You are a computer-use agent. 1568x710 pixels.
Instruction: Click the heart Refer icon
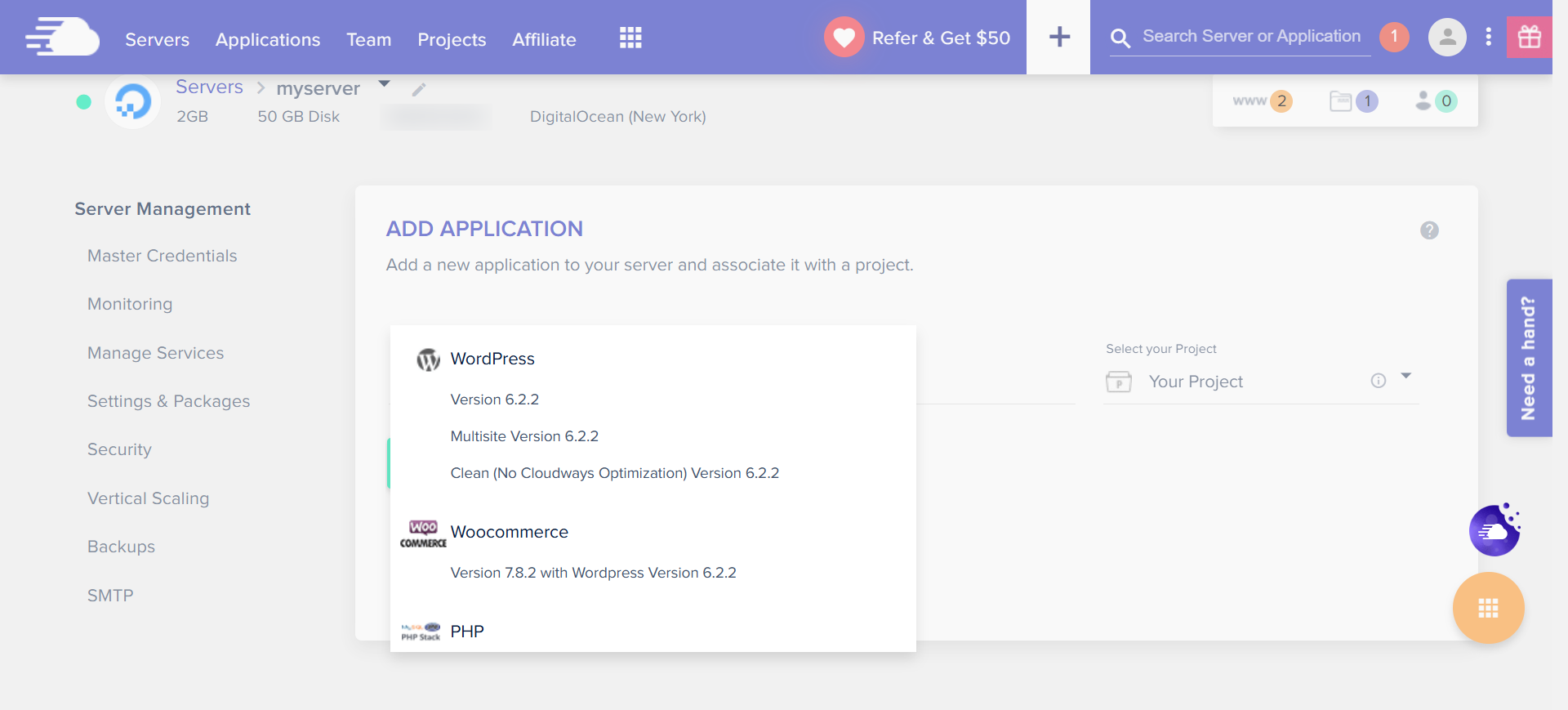pyautogui.click(x=844, y=37)
